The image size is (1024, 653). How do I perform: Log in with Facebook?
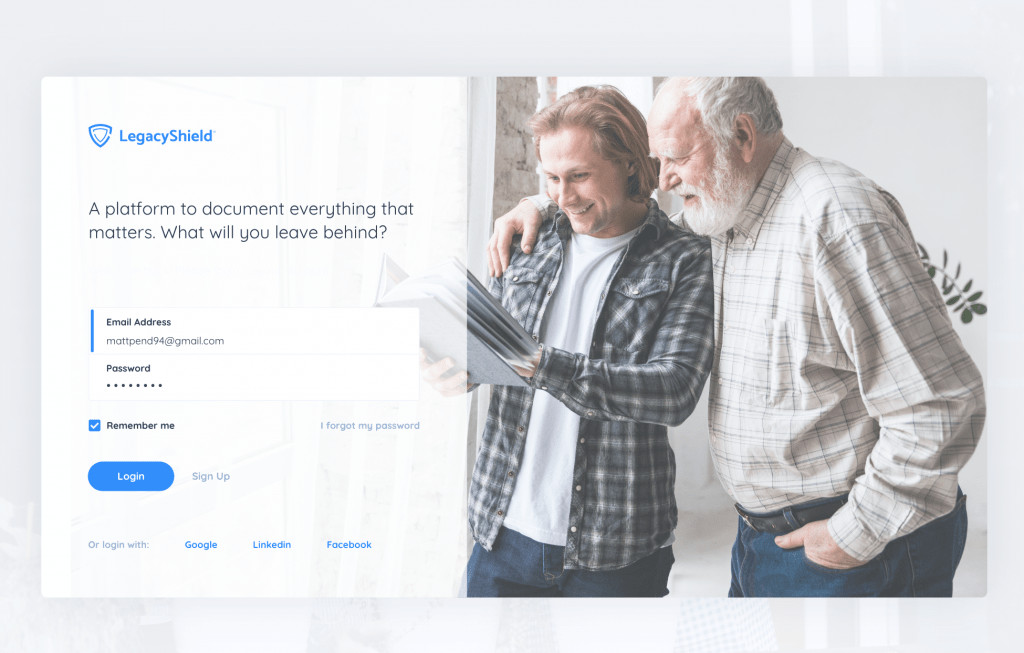[349, 545]
